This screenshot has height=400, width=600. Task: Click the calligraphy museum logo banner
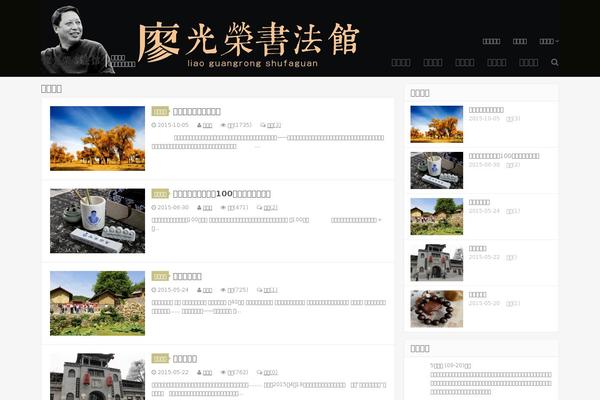(x=249, y=44)
